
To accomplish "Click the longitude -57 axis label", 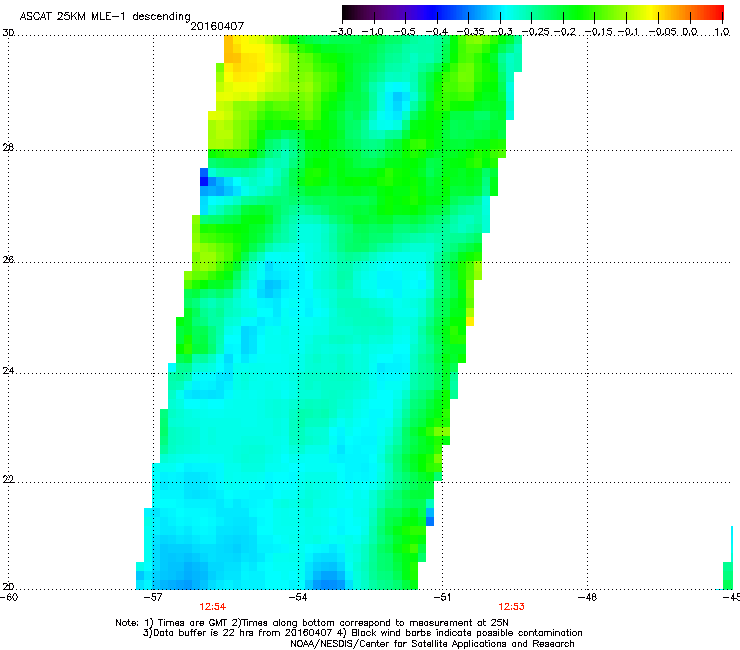I will tap(153, 597).
